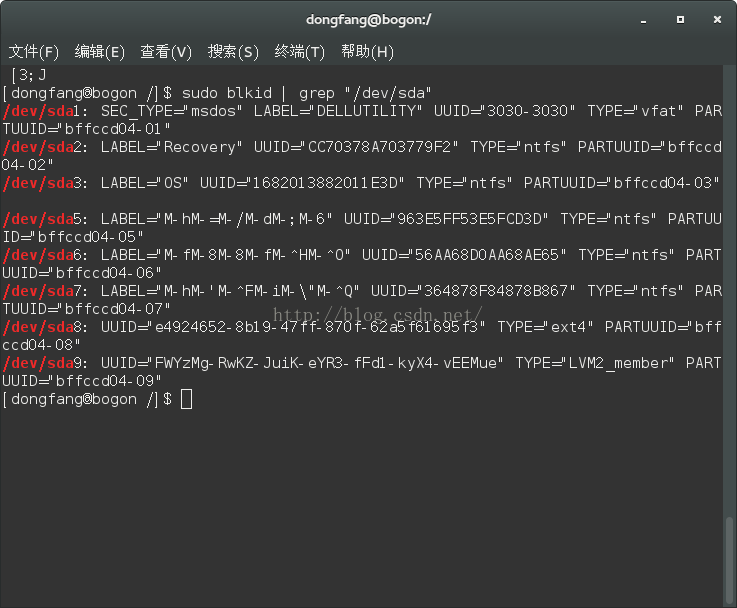
Task: Click the UUID="3030-3030" value
Action: 504,111
